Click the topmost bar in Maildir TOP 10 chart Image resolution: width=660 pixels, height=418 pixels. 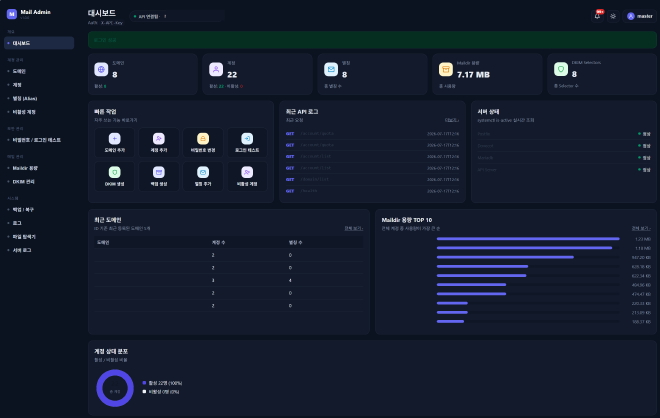528,239
